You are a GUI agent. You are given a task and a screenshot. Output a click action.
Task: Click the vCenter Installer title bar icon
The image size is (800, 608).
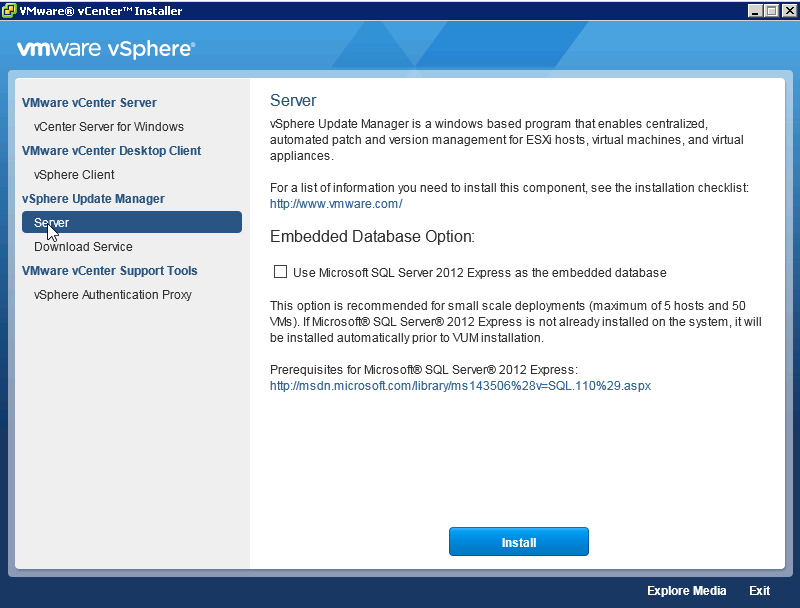[x=9, y=11]
